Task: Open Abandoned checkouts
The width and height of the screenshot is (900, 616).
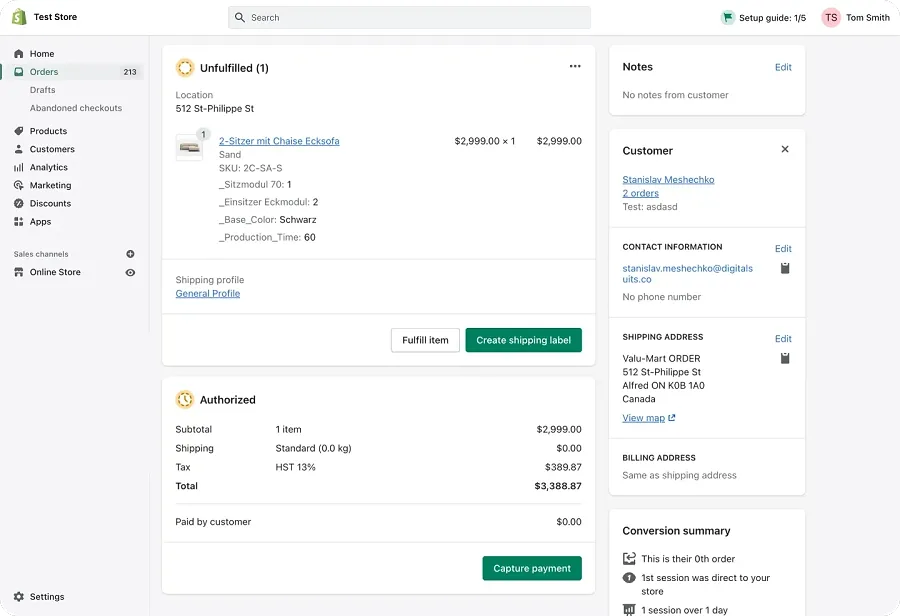Action: coord(76,108)
